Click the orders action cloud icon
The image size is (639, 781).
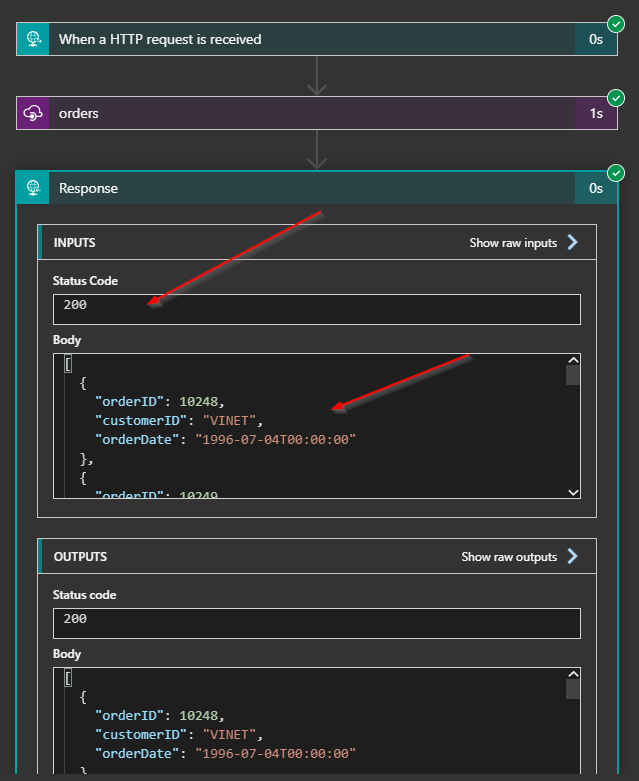(x=33, y=113)
